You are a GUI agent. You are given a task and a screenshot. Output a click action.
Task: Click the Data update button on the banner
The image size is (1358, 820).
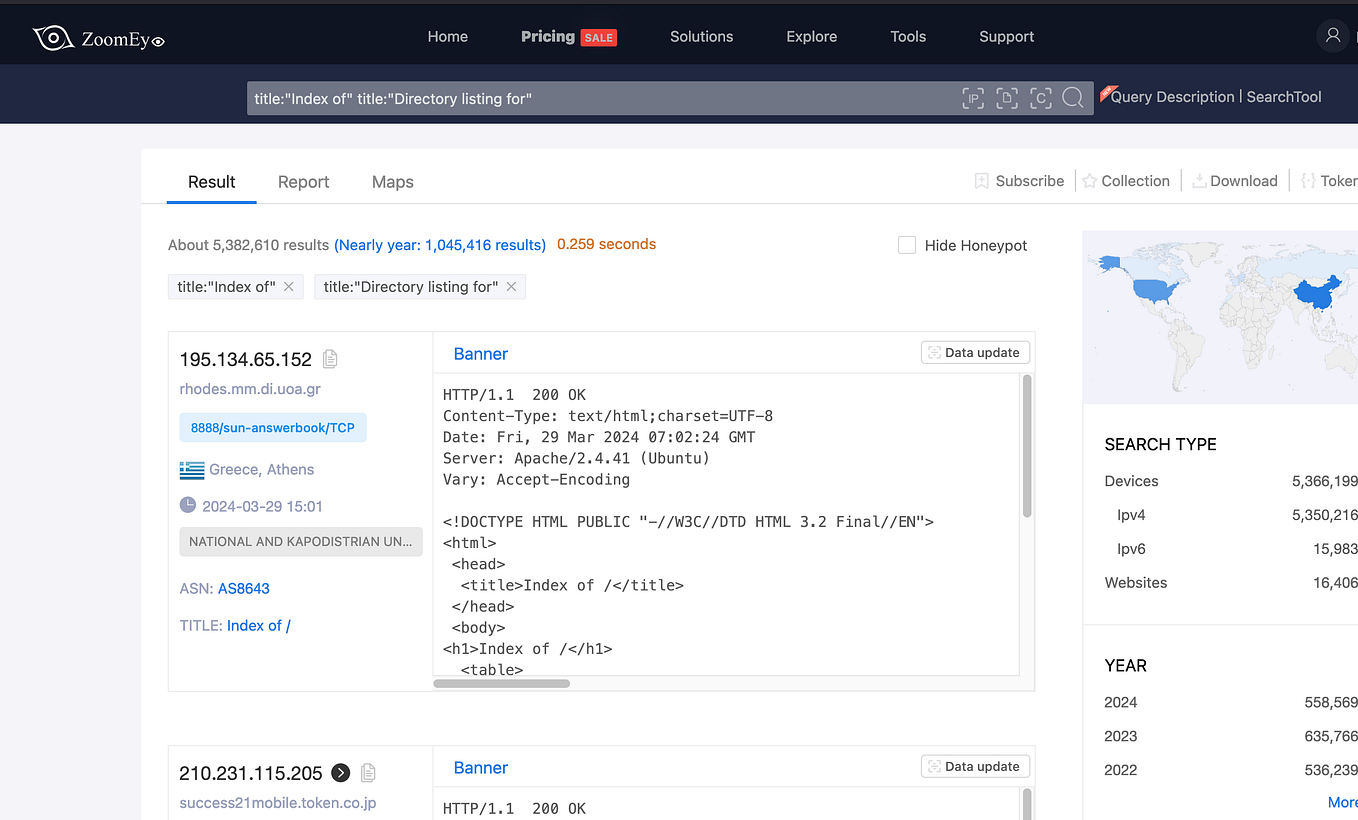pyautogui.click(x=975, y=352)
